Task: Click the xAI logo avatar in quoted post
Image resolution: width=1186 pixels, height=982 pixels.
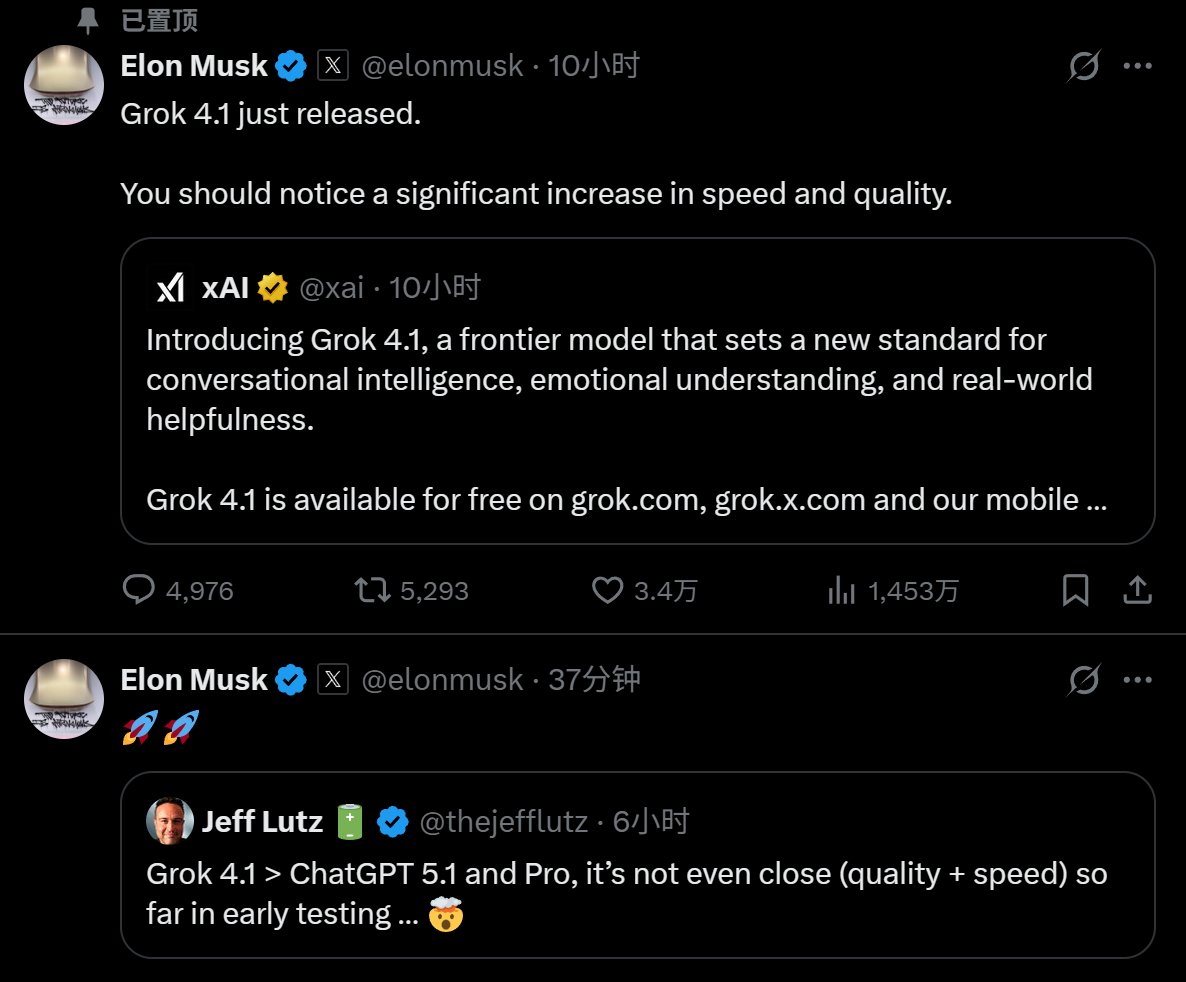Action: point(171,288)
